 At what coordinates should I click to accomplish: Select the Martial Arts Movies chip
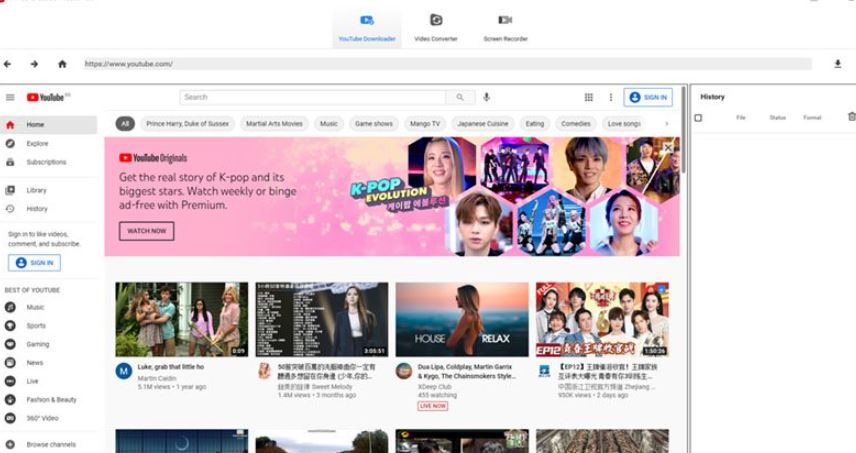coord(274,124)
